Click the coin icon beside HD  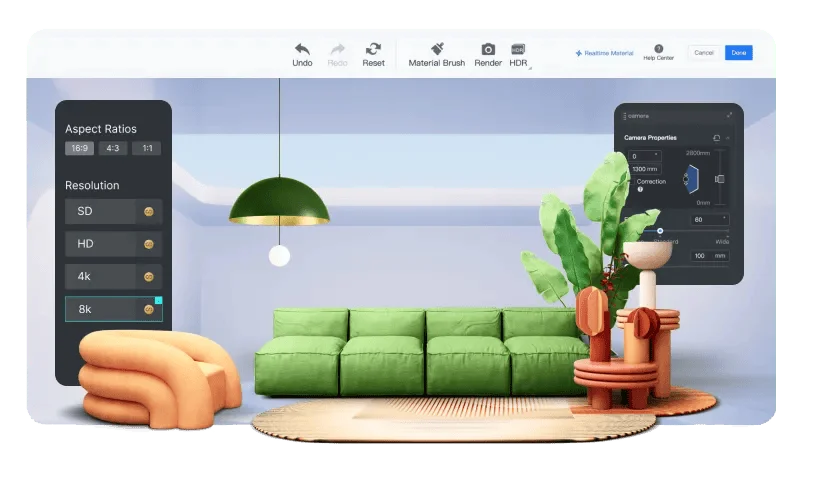[x=148, y=244]
